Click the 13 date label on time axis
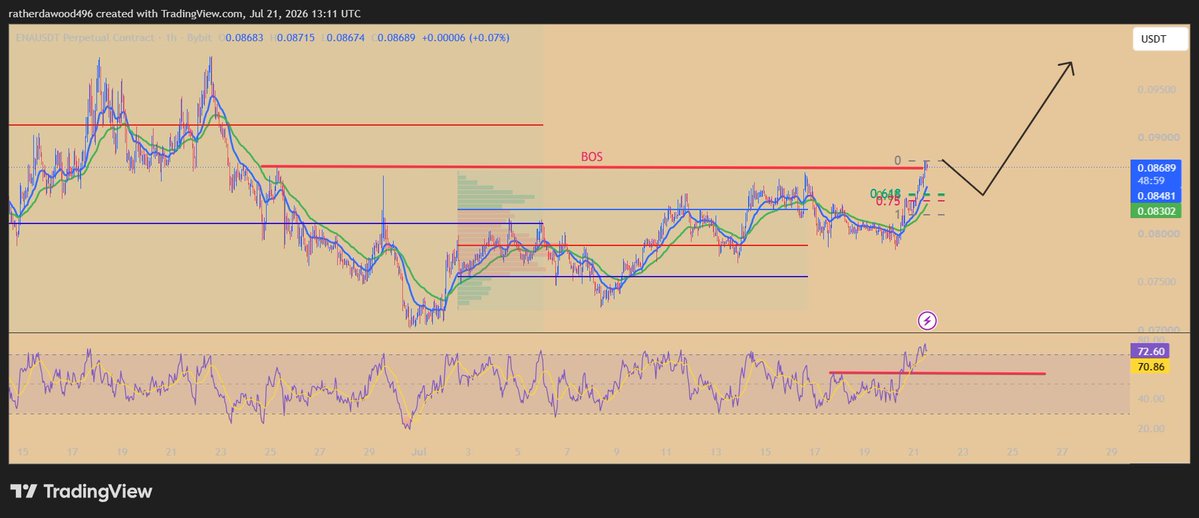Viewport: 1199px width, 518px height. click(716, 452)
